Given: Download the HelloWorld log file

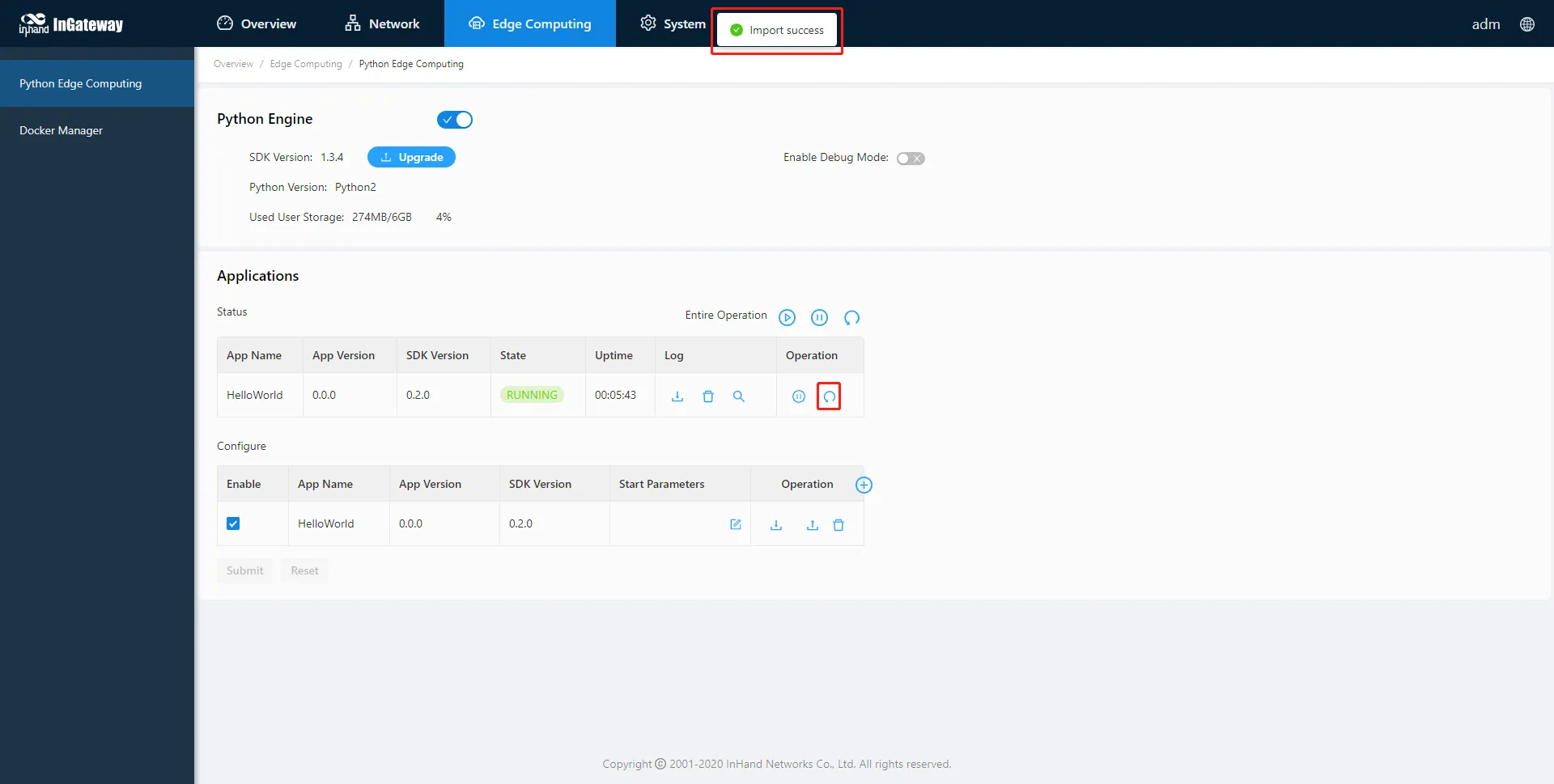Looking at the screenshot, I should coord(677,396).
